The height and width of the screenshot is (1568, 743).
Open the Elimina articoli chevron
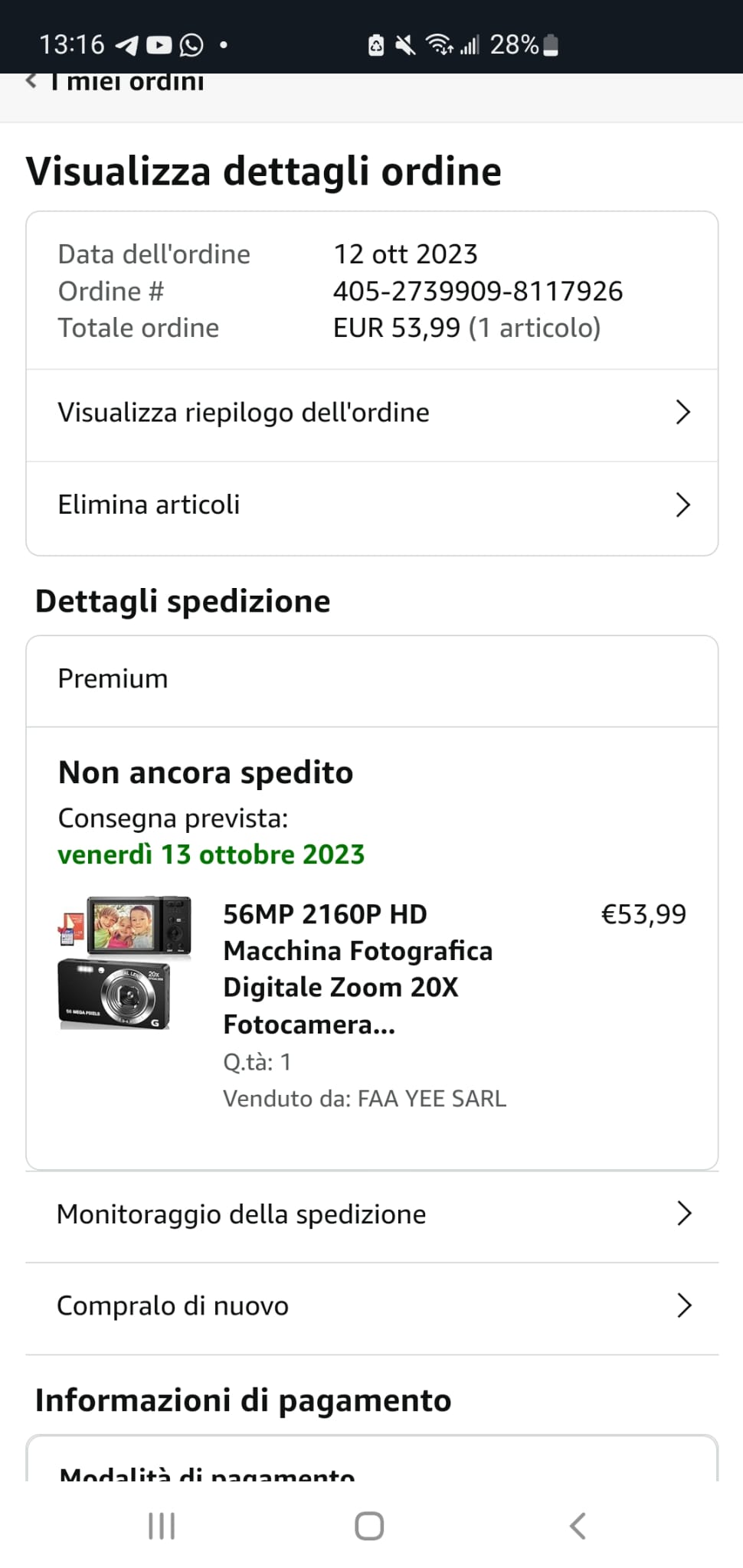tap(683, 505)
